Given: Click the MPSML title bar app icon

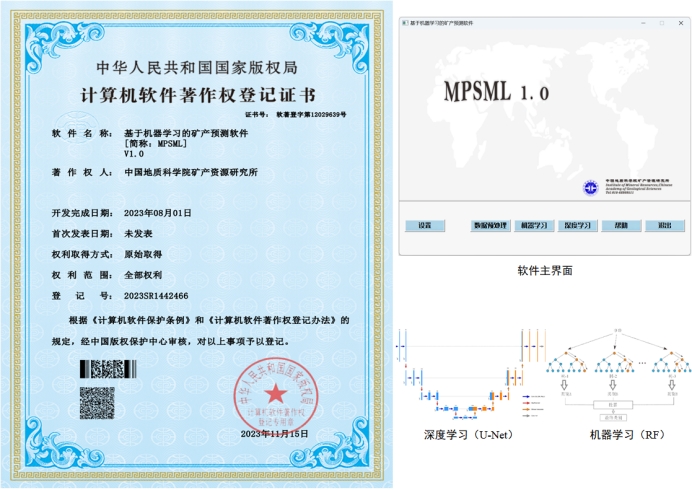Looking at the screenshot, I should [x=405, y=23].
